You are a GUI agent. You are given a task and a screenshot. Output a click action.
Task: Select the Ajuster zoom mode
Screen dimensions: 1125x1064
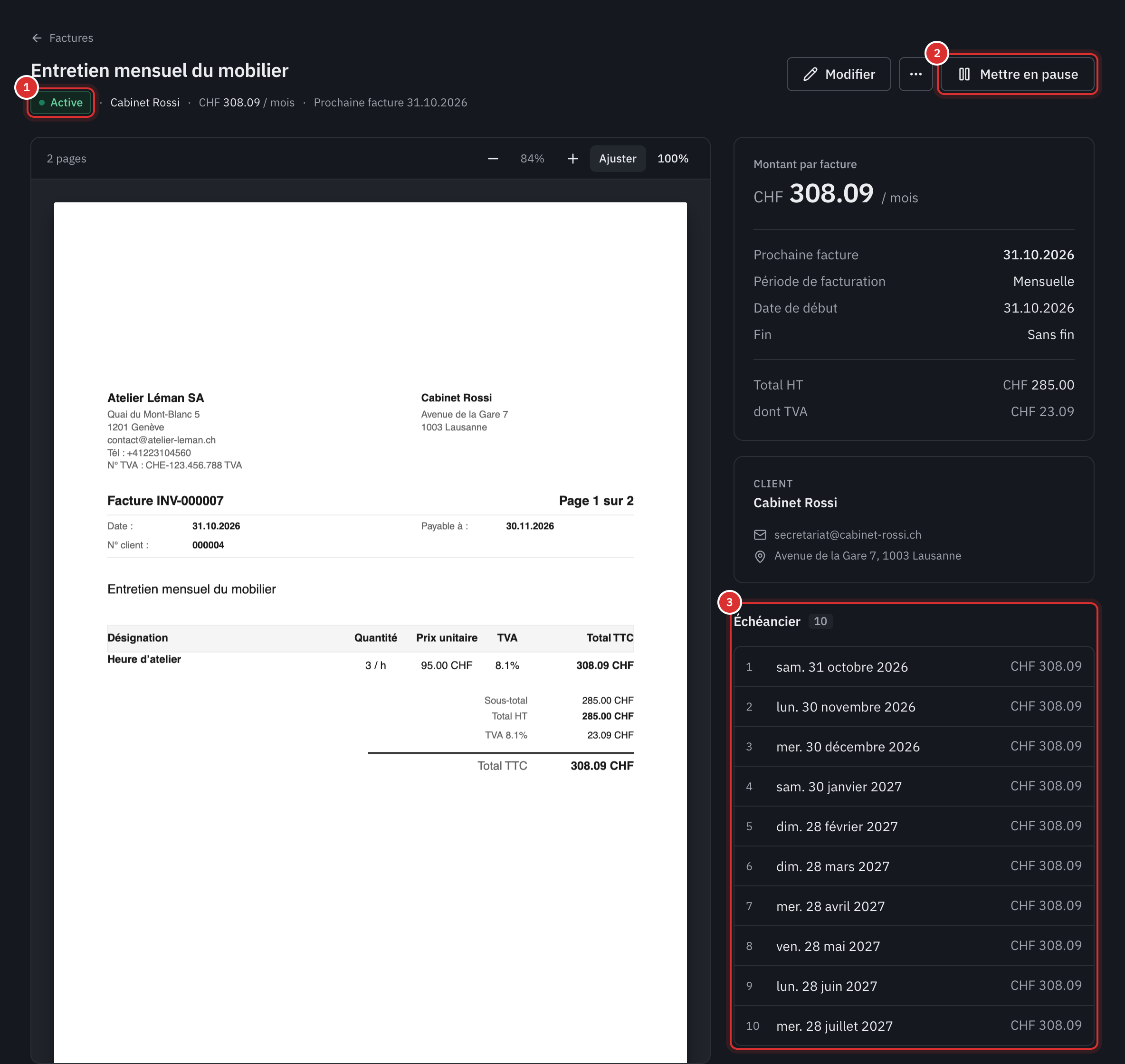coord(617,159)
